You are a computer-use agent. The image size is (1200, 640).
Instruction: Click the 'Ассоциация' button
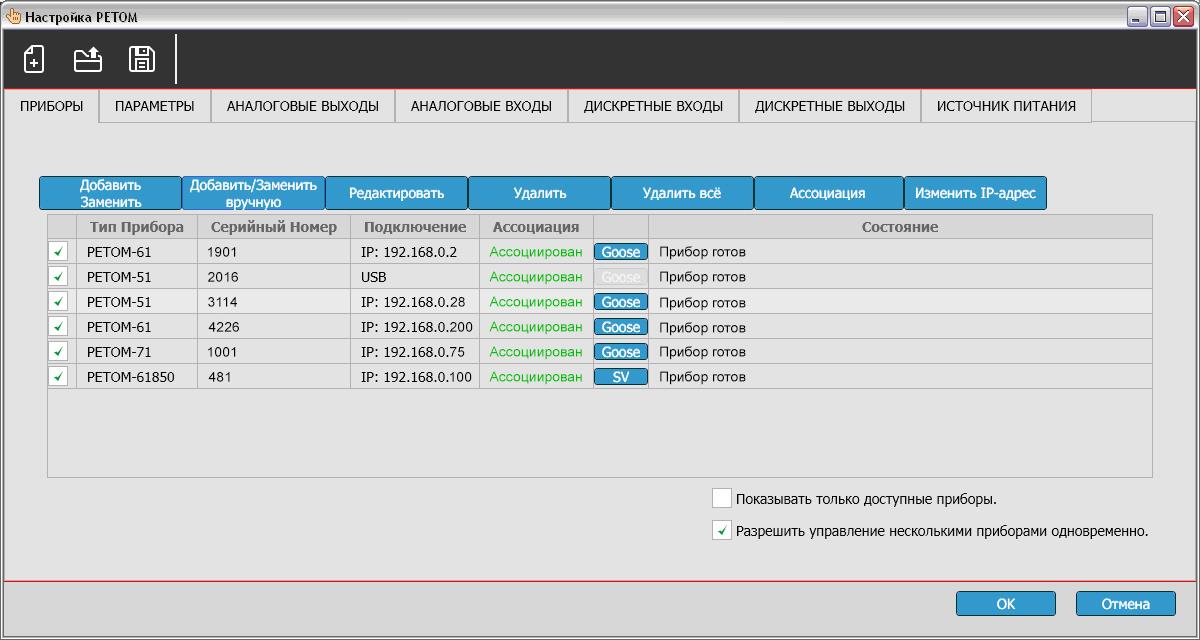(x=828, y=193)
